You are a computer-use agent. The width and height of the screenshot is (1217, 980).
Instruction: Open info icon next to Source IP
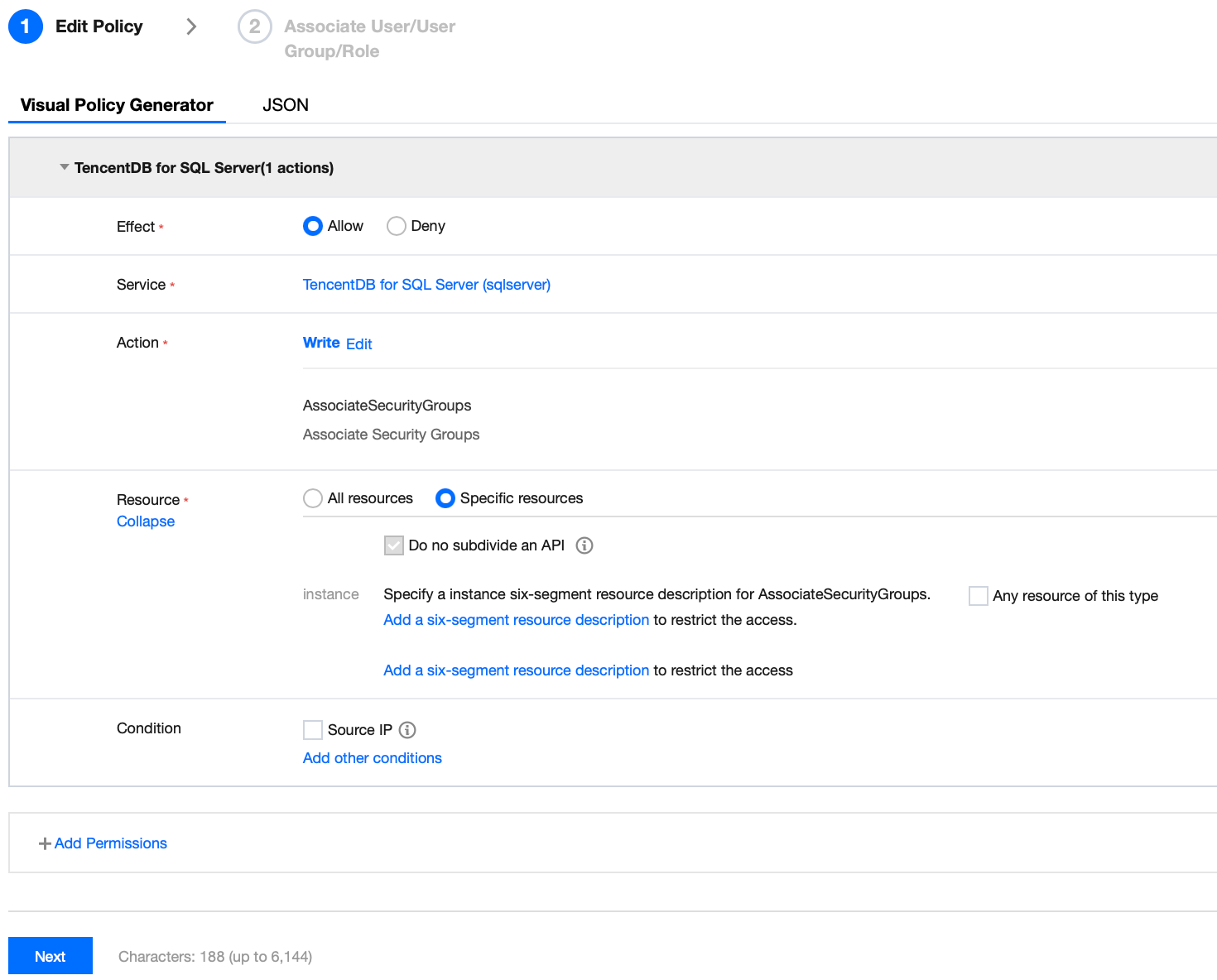407,730
